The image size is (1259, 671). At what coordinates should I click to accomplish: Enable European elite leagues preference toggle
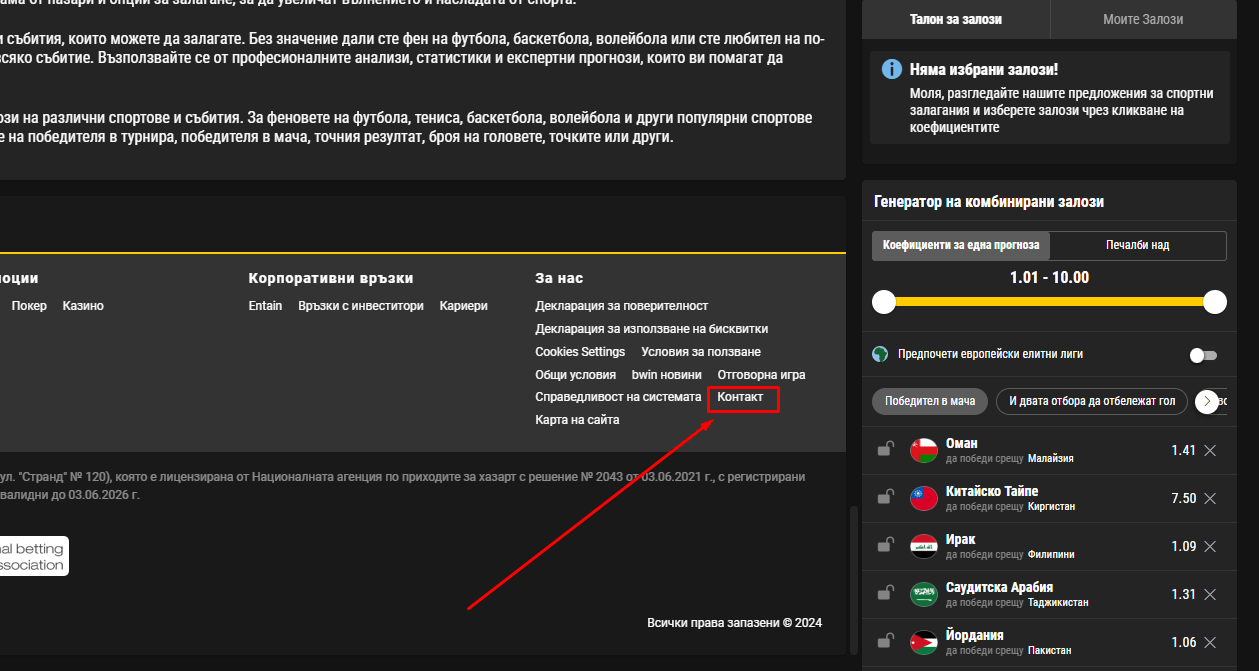pyautogui.click(x=1203, y=355)
